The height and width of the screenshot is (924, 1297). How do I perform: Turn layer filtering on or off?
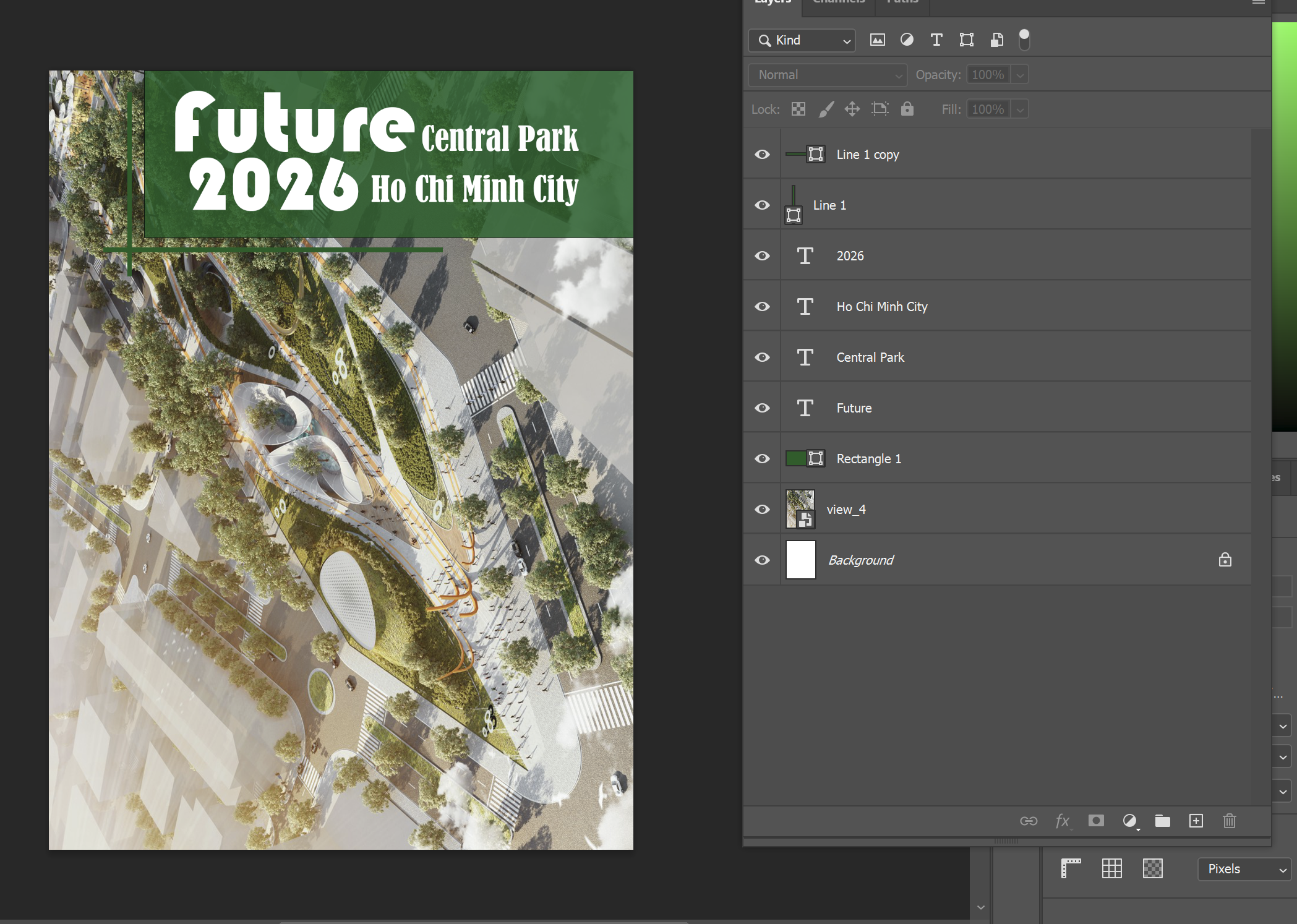1024,40
